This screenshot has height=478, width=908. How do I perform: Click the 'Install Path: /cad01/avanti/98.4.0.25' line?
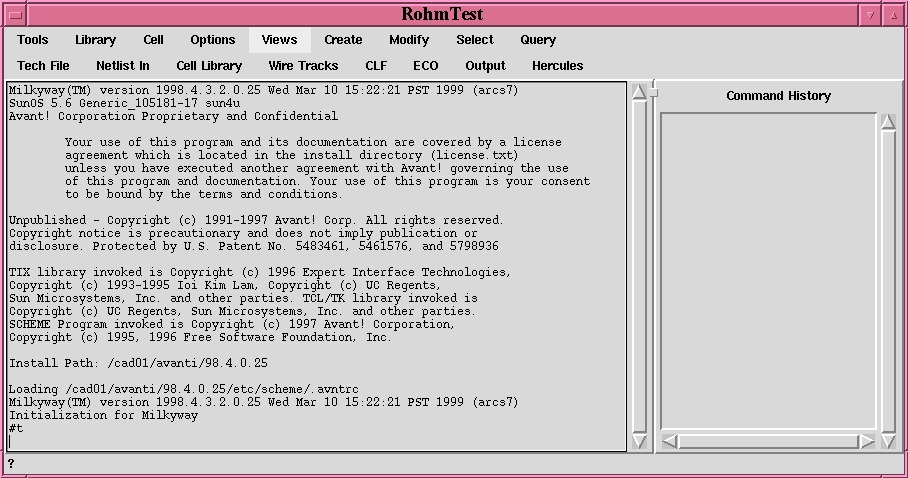(138, 363)
